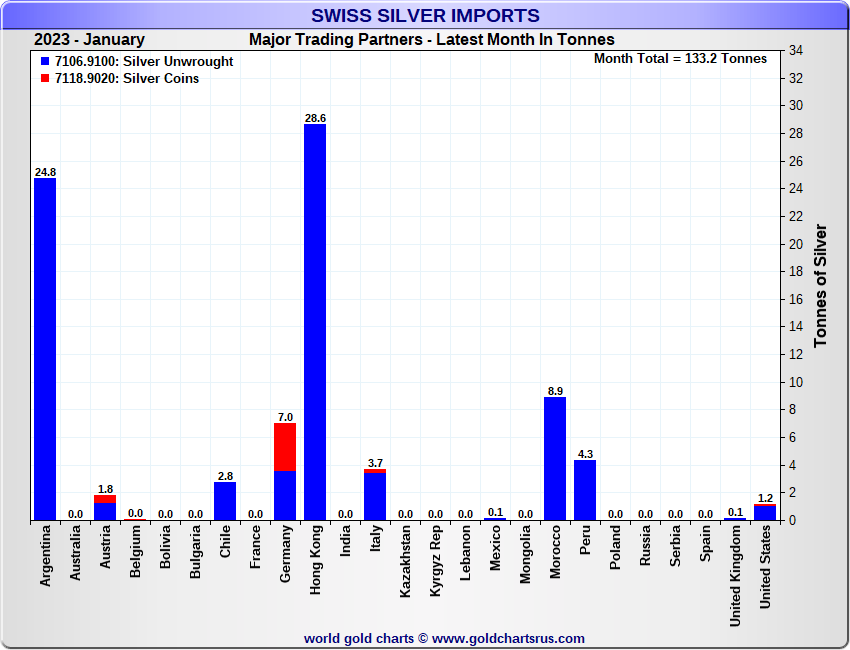Click the 2023 - January date label
850x650 pixels.
[89, 40]
